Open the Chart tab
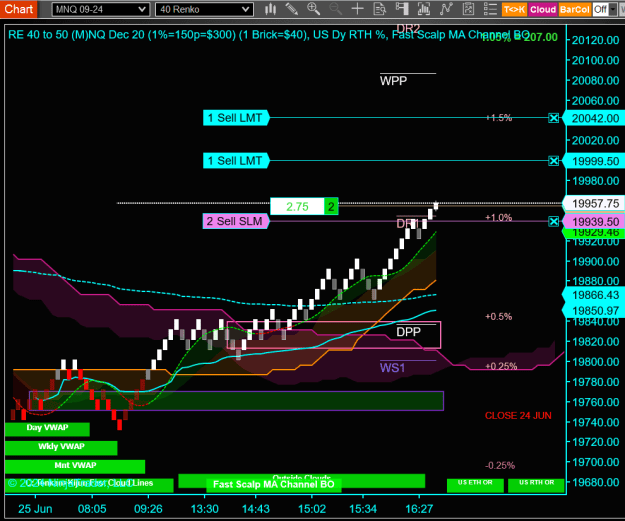Viewport: 625px width, 521px height. (x=18, y=9)
